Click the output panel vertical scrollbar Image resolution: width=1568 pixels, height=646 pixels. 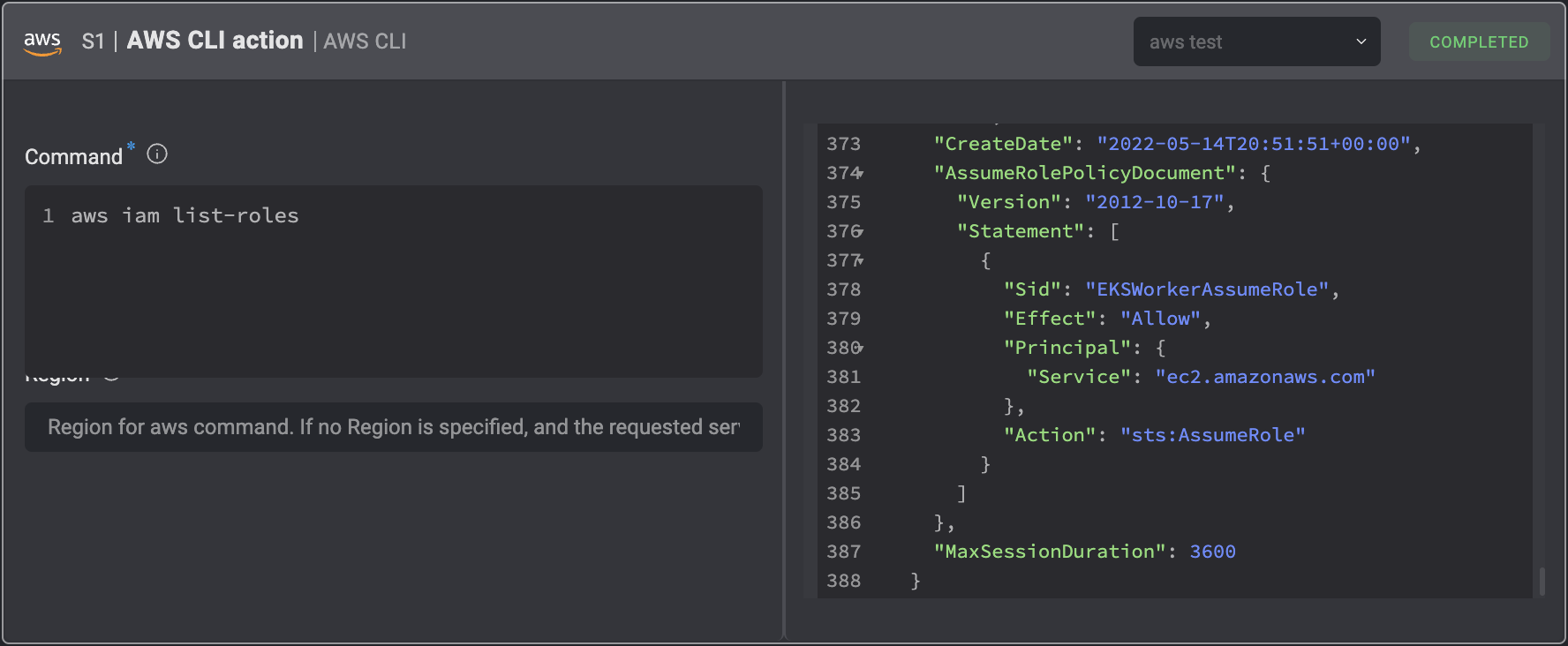pyautogui.click(x=1542, y=582)
